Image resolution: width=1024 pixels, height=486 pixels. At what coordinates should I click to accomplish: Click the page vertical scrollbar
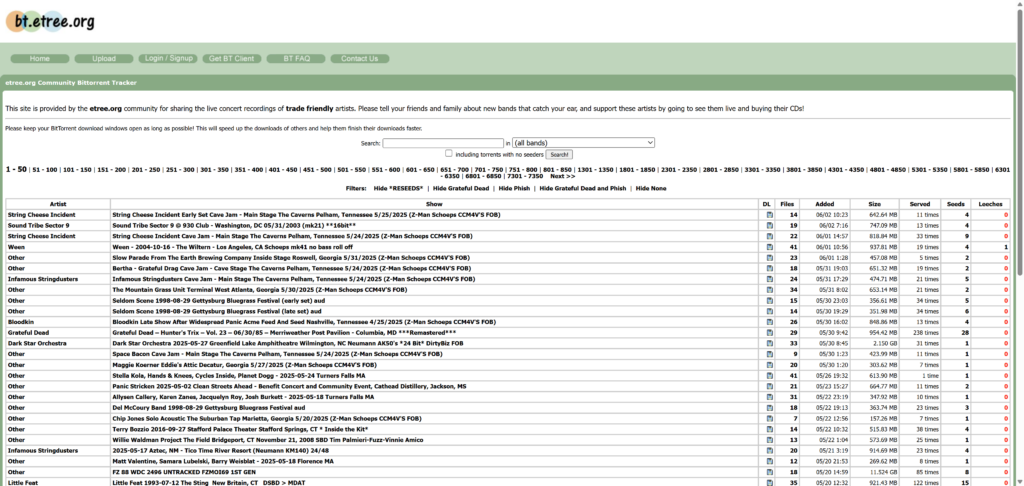[x=1019, y=144]
